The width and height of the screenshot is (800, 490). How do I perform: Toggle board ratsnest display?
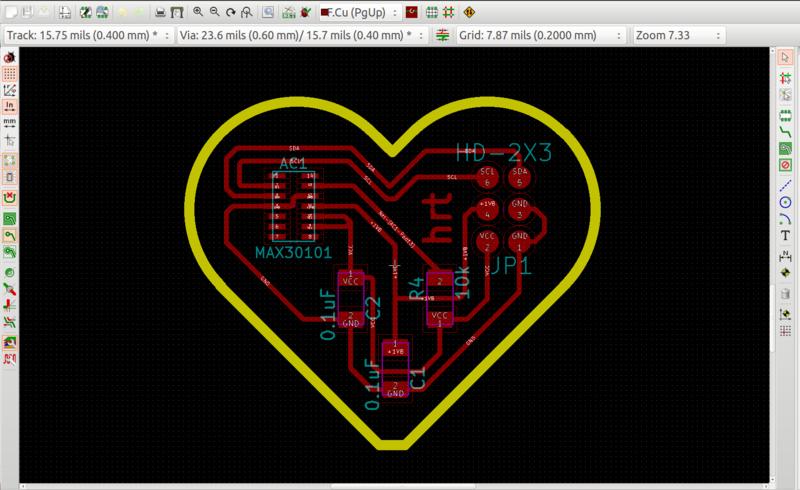[x=9, y=160]
